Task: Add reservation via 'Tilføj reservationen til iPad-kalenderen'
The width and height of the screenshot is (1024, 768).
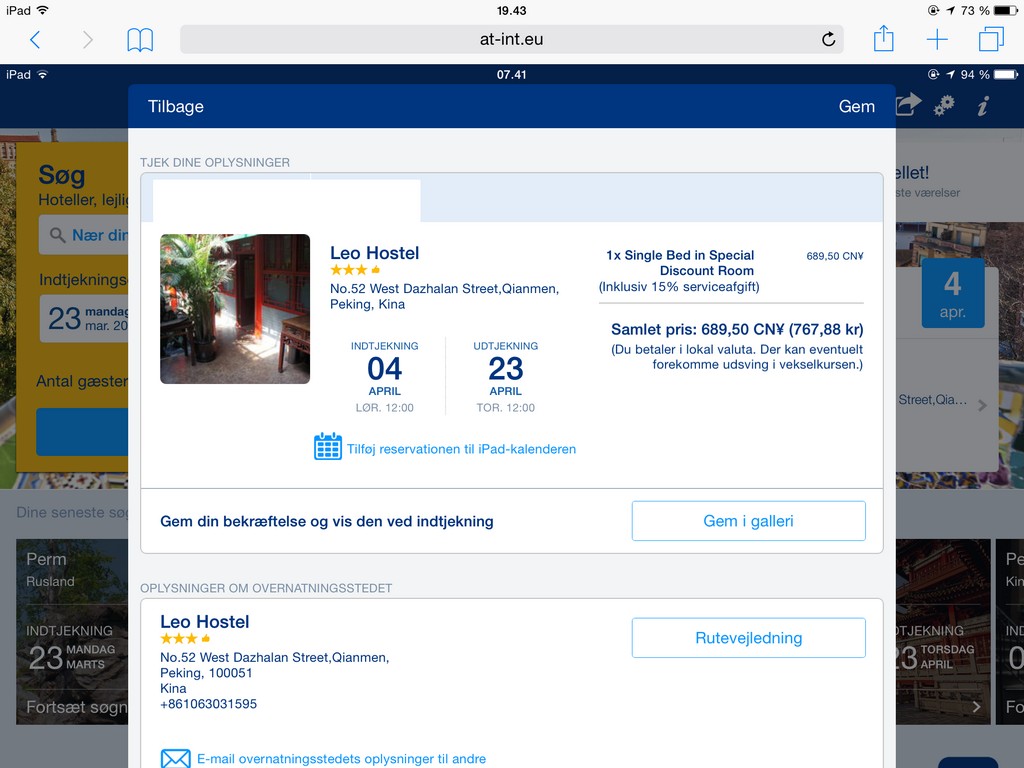Action: [461, 449]
